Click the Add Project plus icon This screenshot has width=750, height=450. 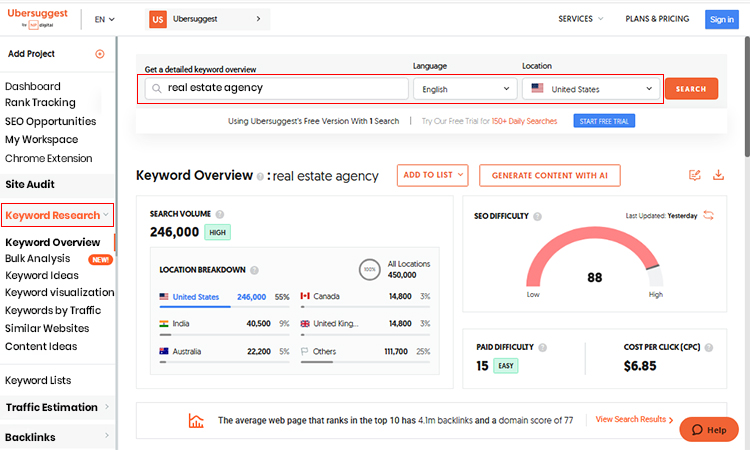click(x=99, y=54)
